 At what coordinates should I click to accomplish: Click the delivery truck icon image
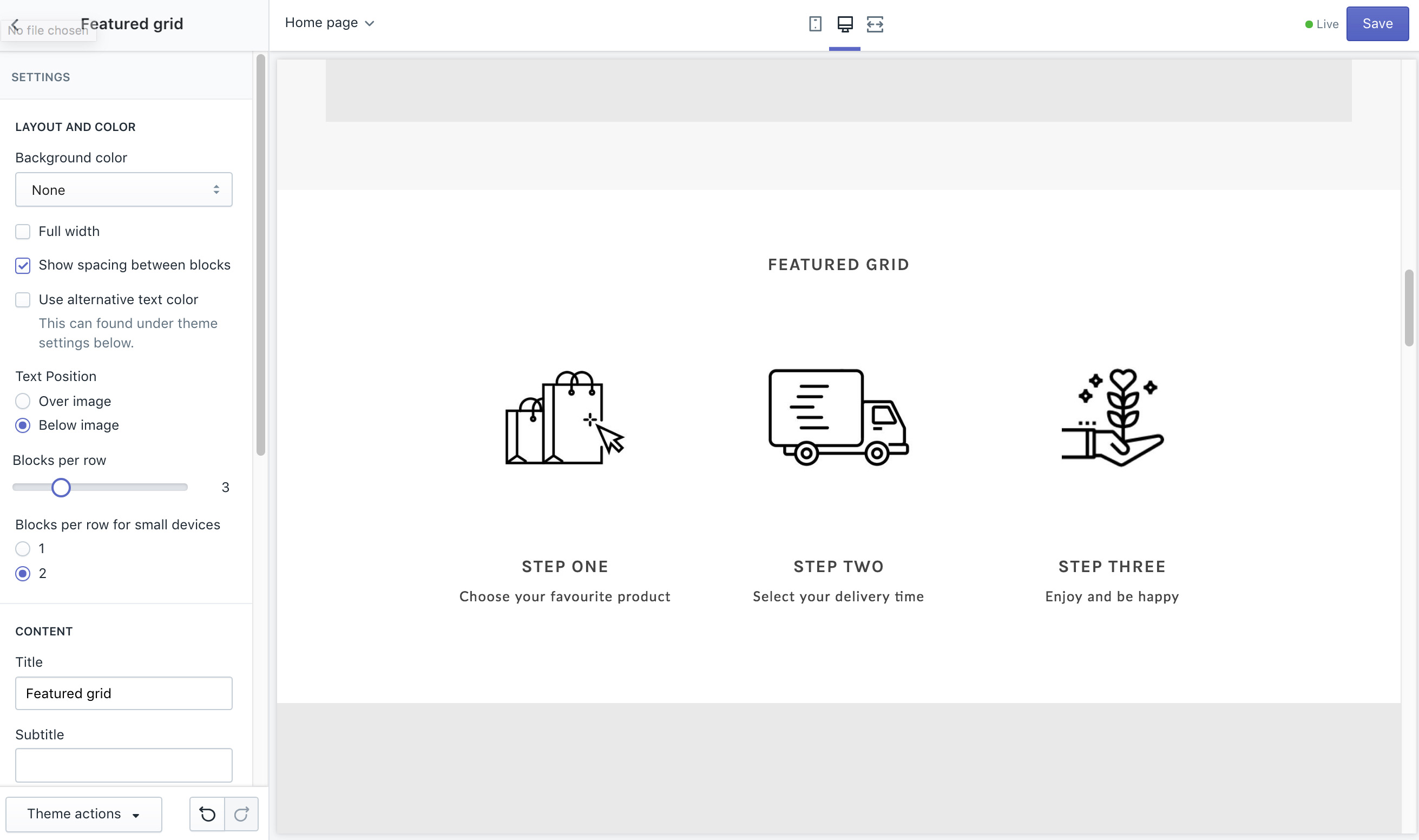pyautogui.click(x=838, y=418)
